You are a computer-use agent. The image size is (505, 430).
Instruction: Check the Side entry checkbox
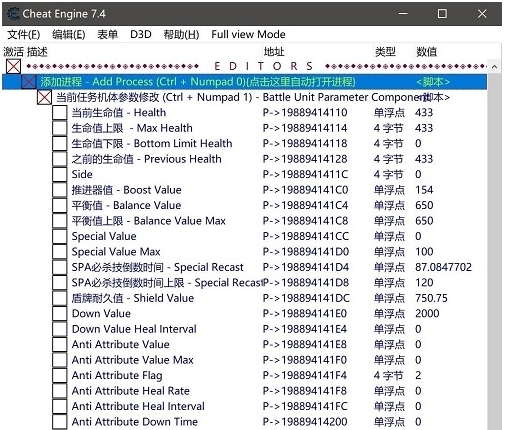[60, 174]
